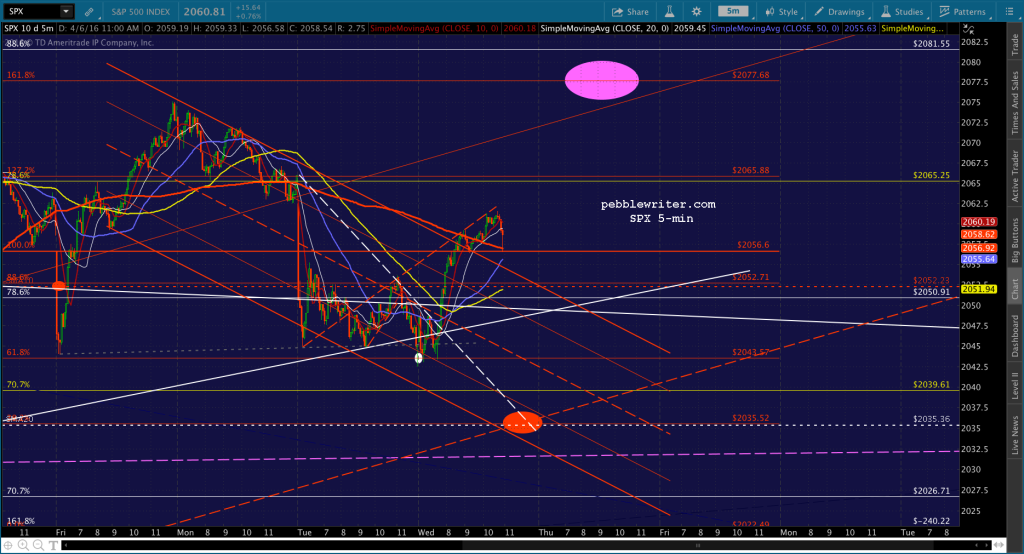Open the SPX symbol dropdown arrow
Screen dimensions: 1024x554
tap(66, 11)
